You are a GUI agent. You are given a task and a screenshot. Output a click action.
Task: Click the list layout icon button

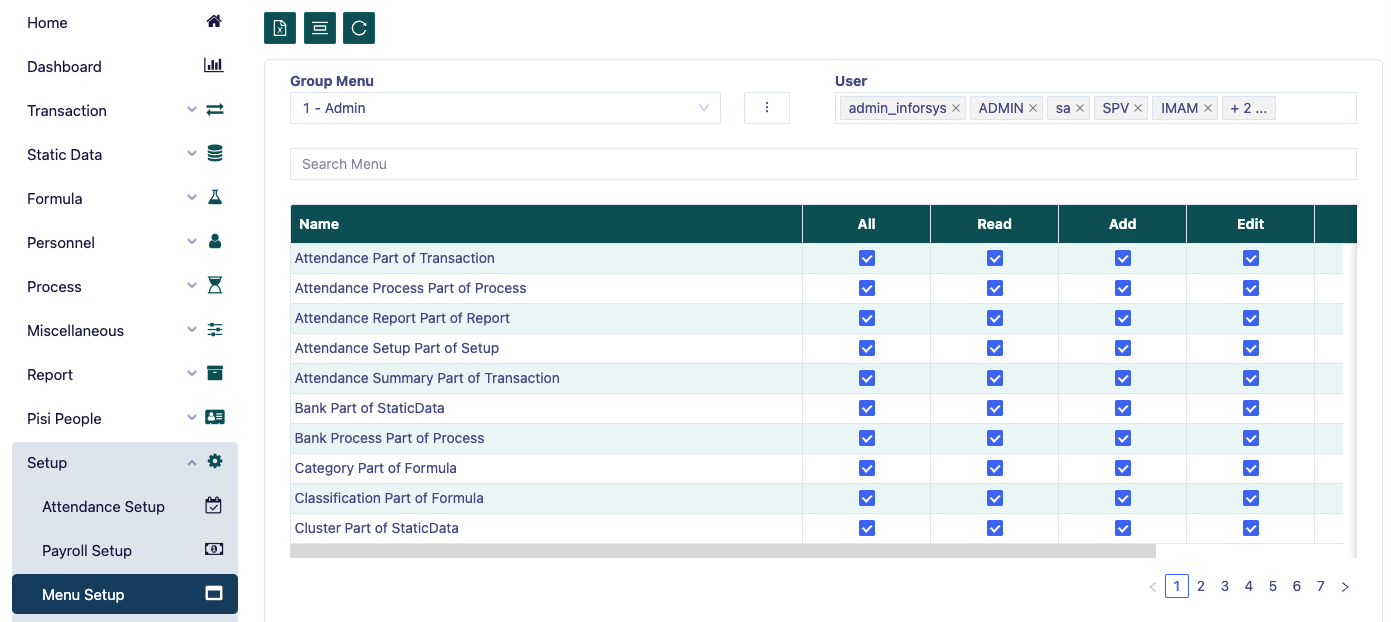320,28
